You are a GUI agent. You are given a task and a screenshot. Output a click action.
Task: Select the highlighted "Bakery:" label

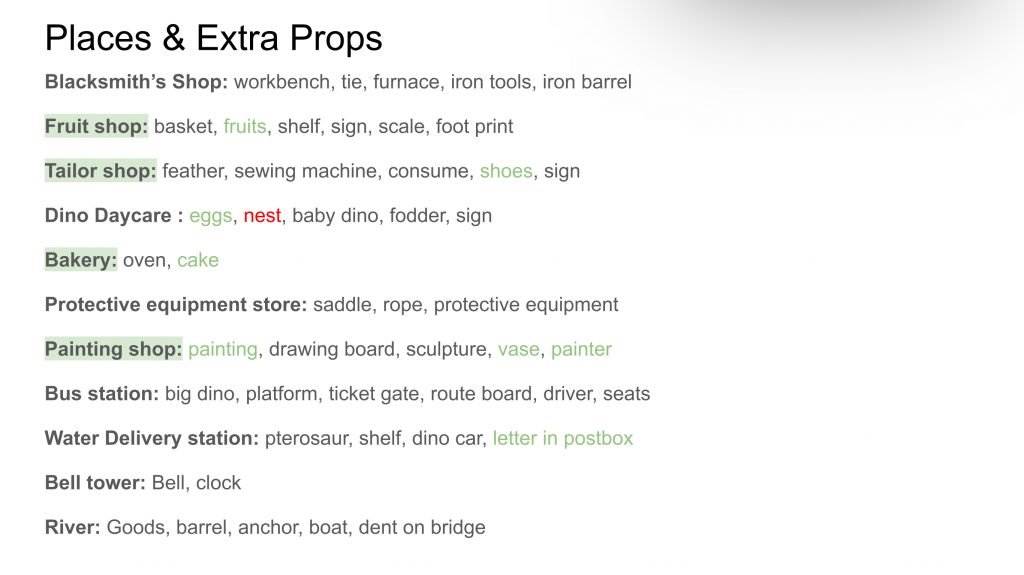pos(81,260)
